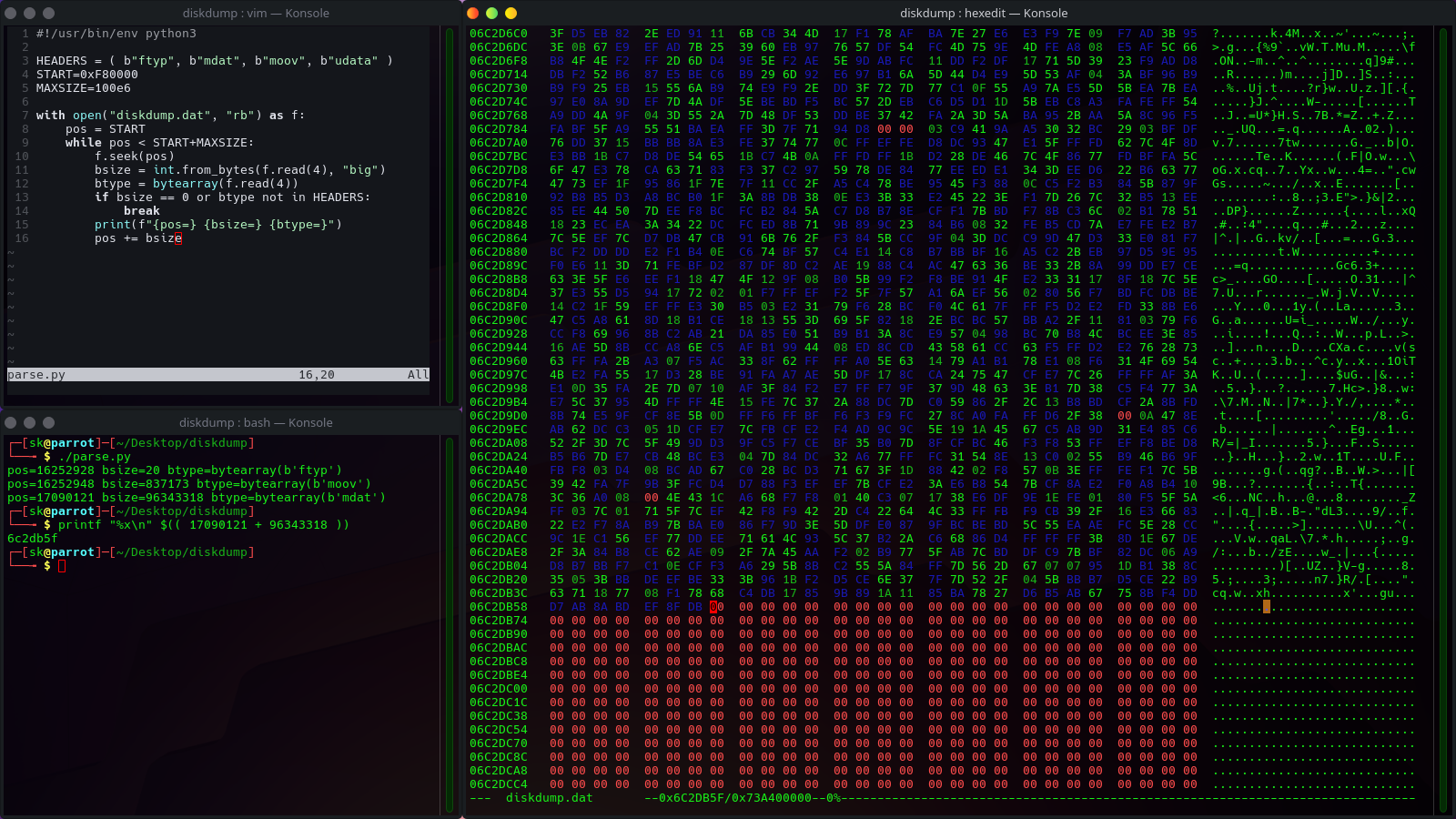The width and height of the screenshot is (1456, 819).
Task: Click the 'pos = START' line in vim
Action: 106,129
